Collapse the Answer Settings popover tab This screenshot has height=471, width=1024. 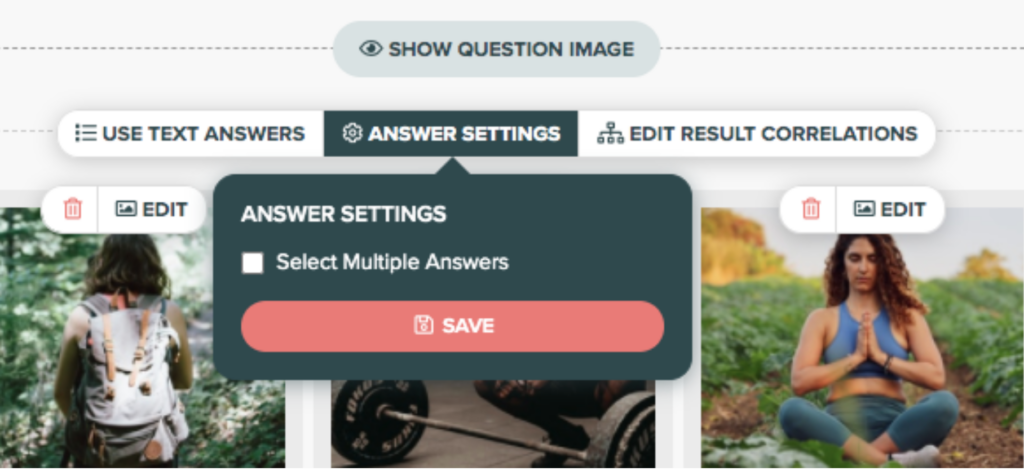click(x=451, y=133)
